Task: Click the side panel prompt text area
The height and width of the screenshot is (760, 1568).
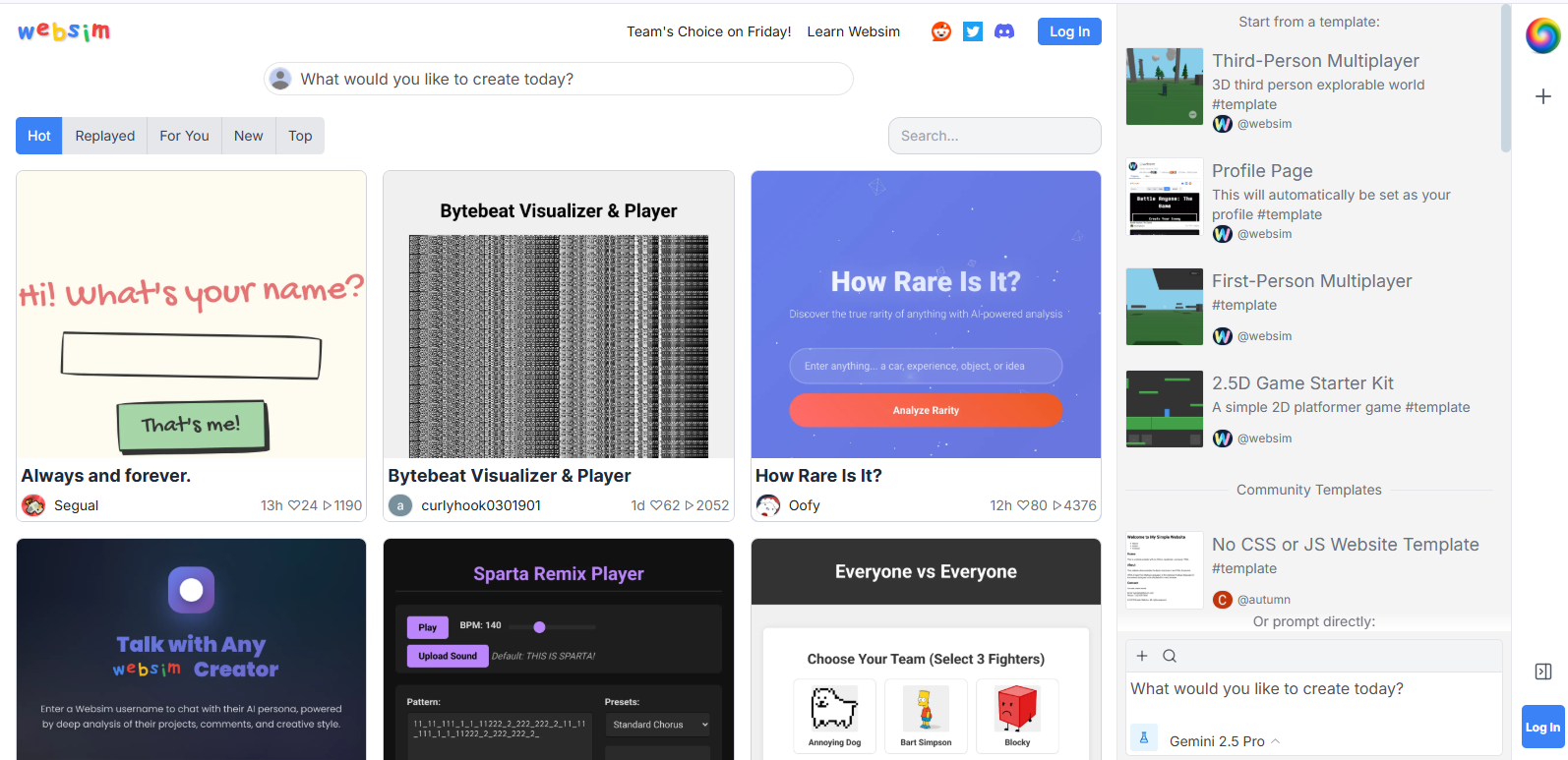Action: click(x=1314, y=696)
